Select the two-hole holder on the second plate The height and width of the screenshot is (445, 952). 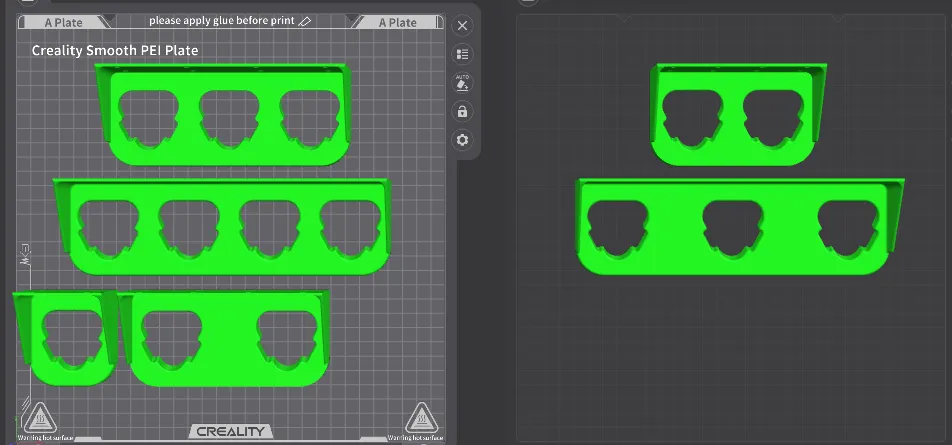point(738,115)
